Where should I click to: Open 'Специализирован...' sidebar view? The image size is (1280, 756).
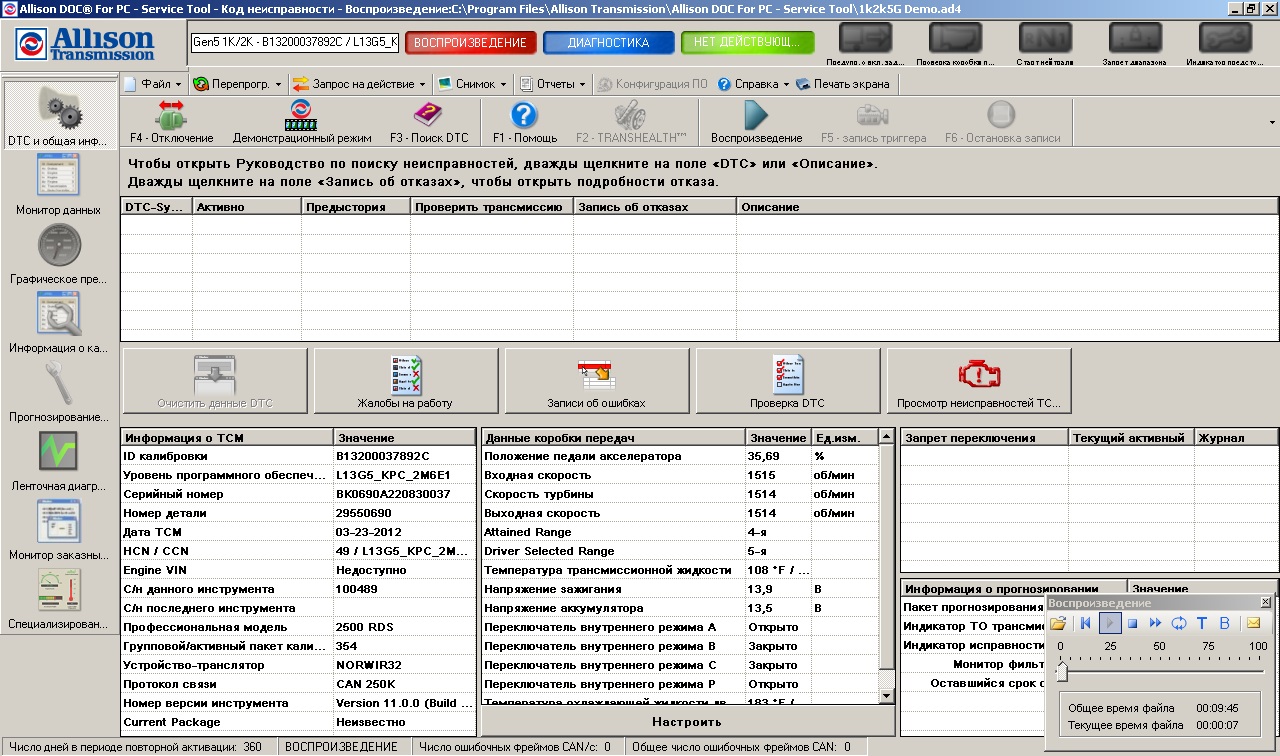click(58, 600)
